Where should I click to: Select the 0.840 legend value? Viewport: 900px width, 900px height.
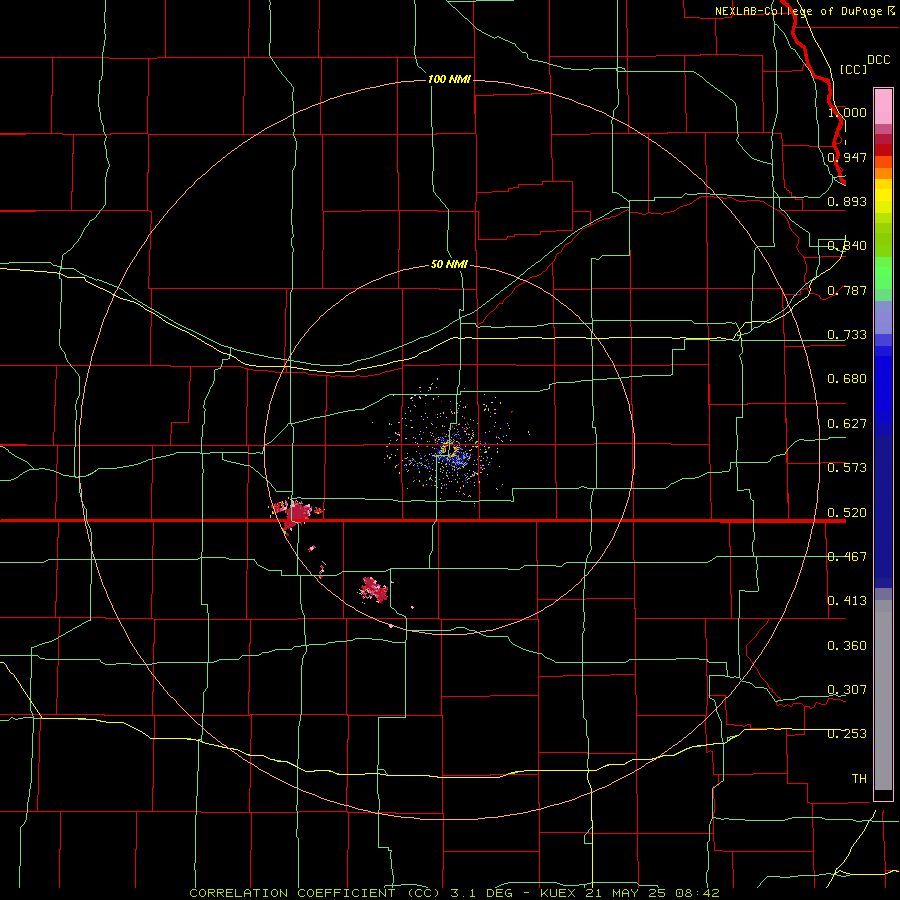click(x=847, y=246)
